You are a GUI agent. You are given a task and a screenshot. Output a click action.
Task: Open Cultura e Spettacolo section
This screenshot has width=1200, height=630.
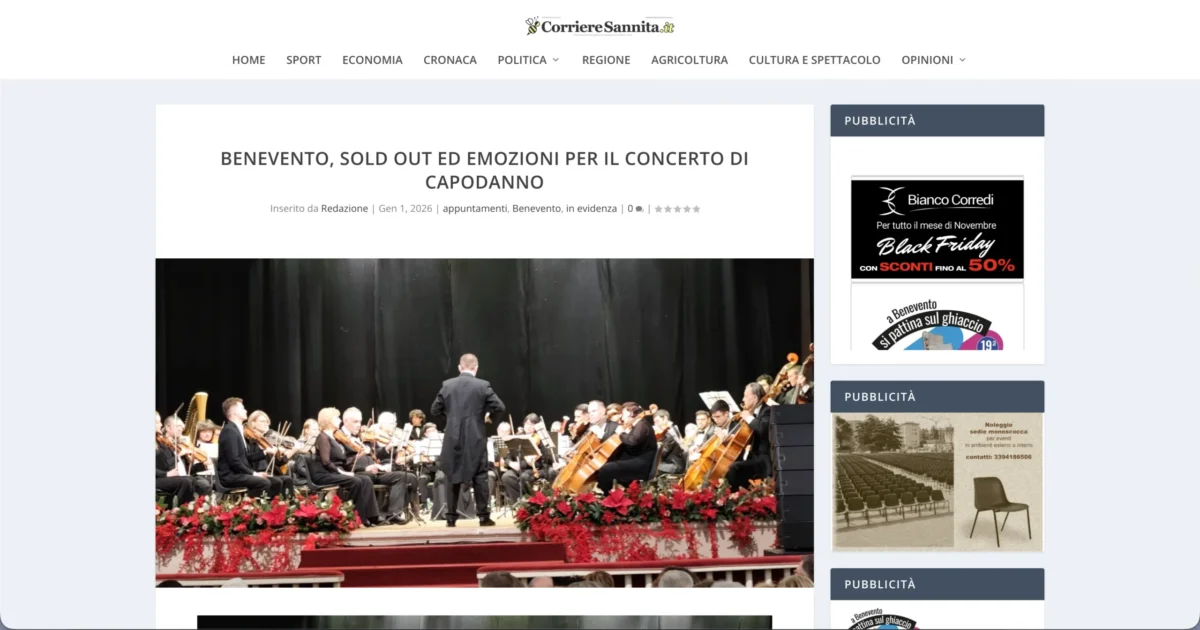pyautogui.click(x=815, y=60)
